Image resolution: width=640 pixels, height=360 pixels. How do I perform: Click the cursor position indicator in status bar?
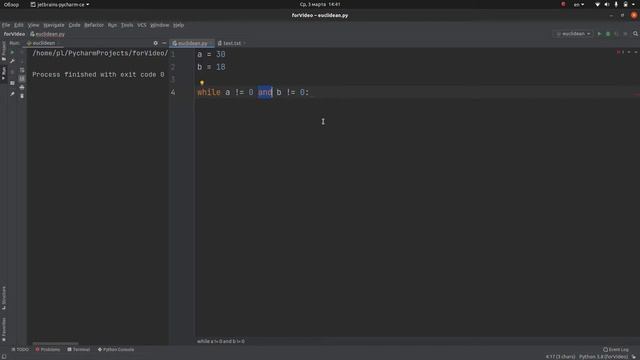pyautogui.click(x=560, y=357)
